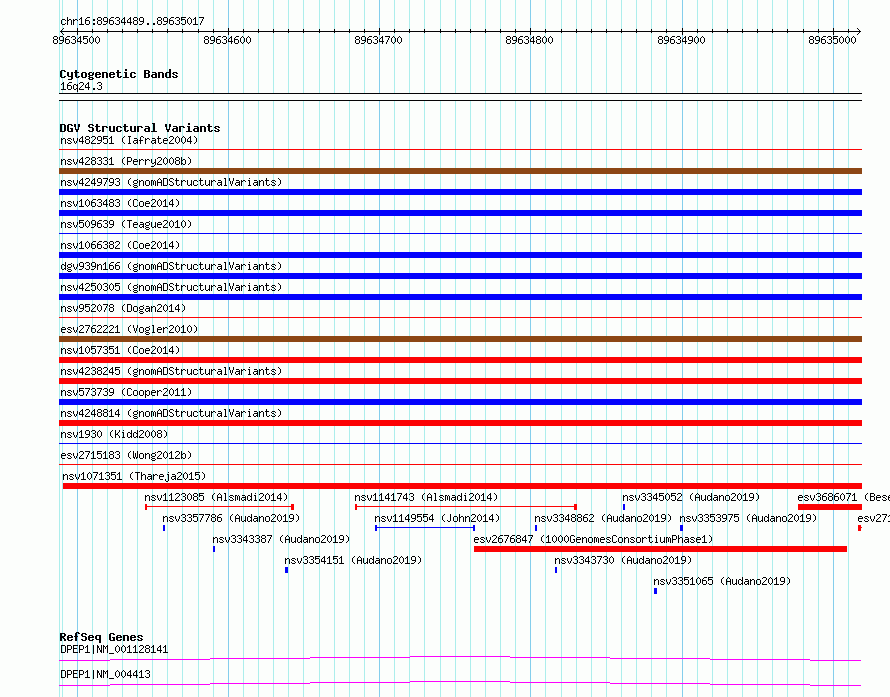Open nsv1141743 (Alsmadi2014) label
The width and height of the screenshot is (890, 697).
pyautogui.click(x=426, y=497)
